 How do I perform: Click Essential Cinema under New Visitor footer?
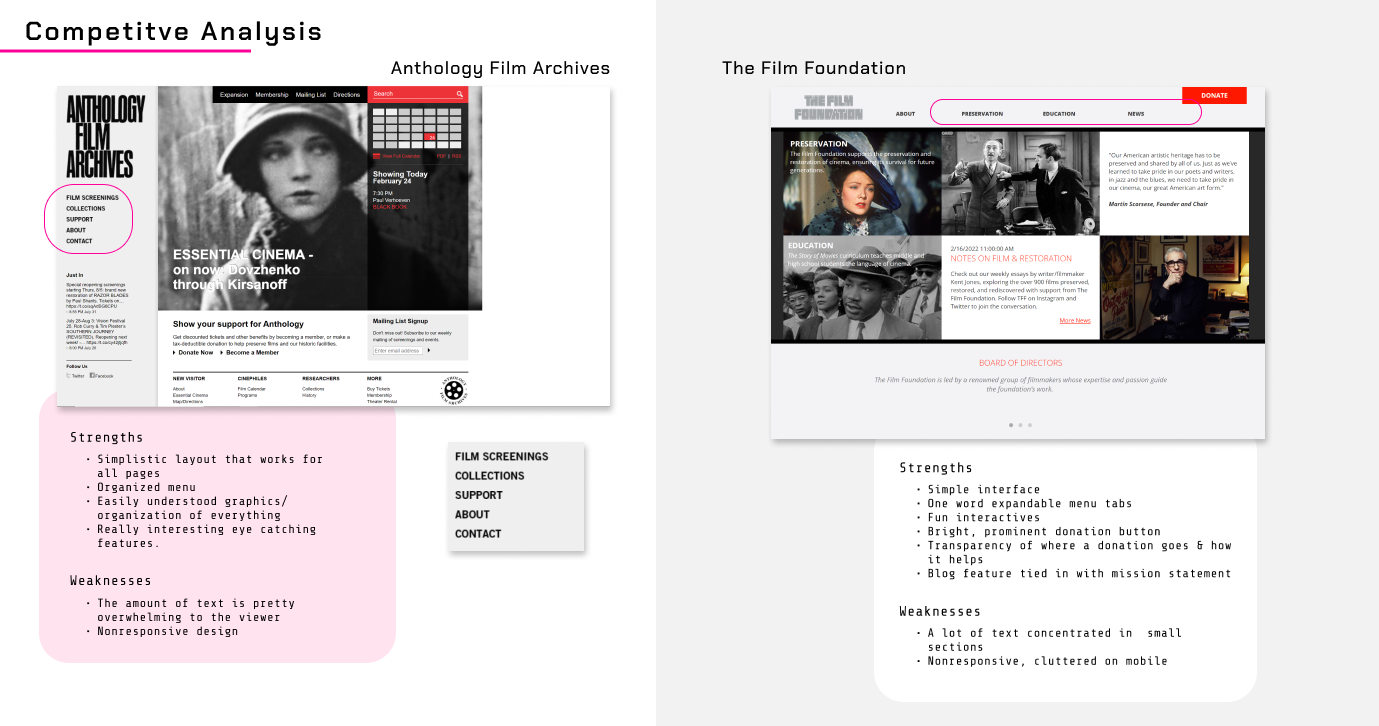191,396
